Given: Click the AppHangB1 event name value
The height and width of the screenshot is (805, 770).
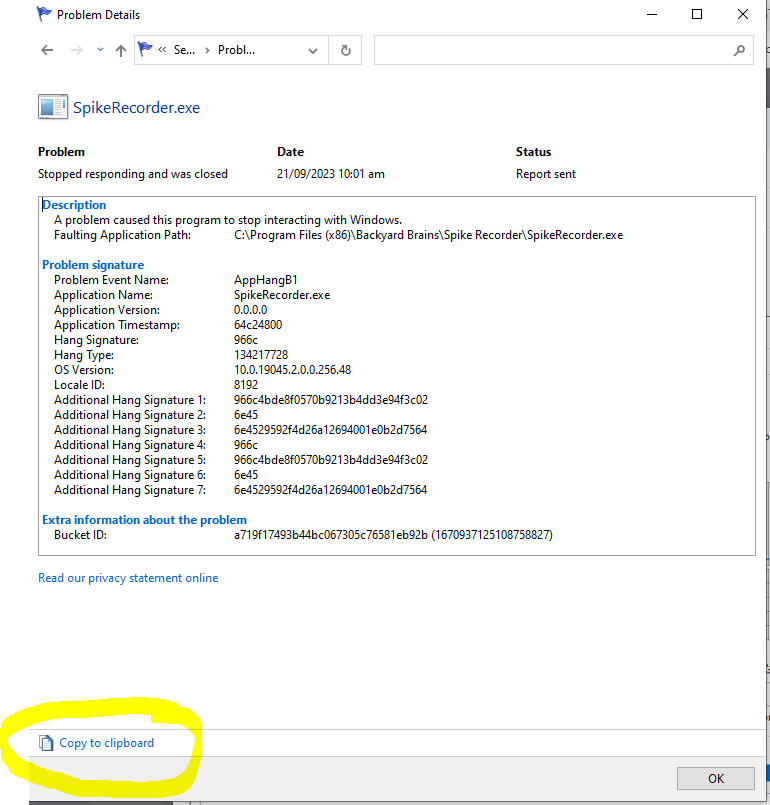Looking at the screenshot, I should coord(266,280).
